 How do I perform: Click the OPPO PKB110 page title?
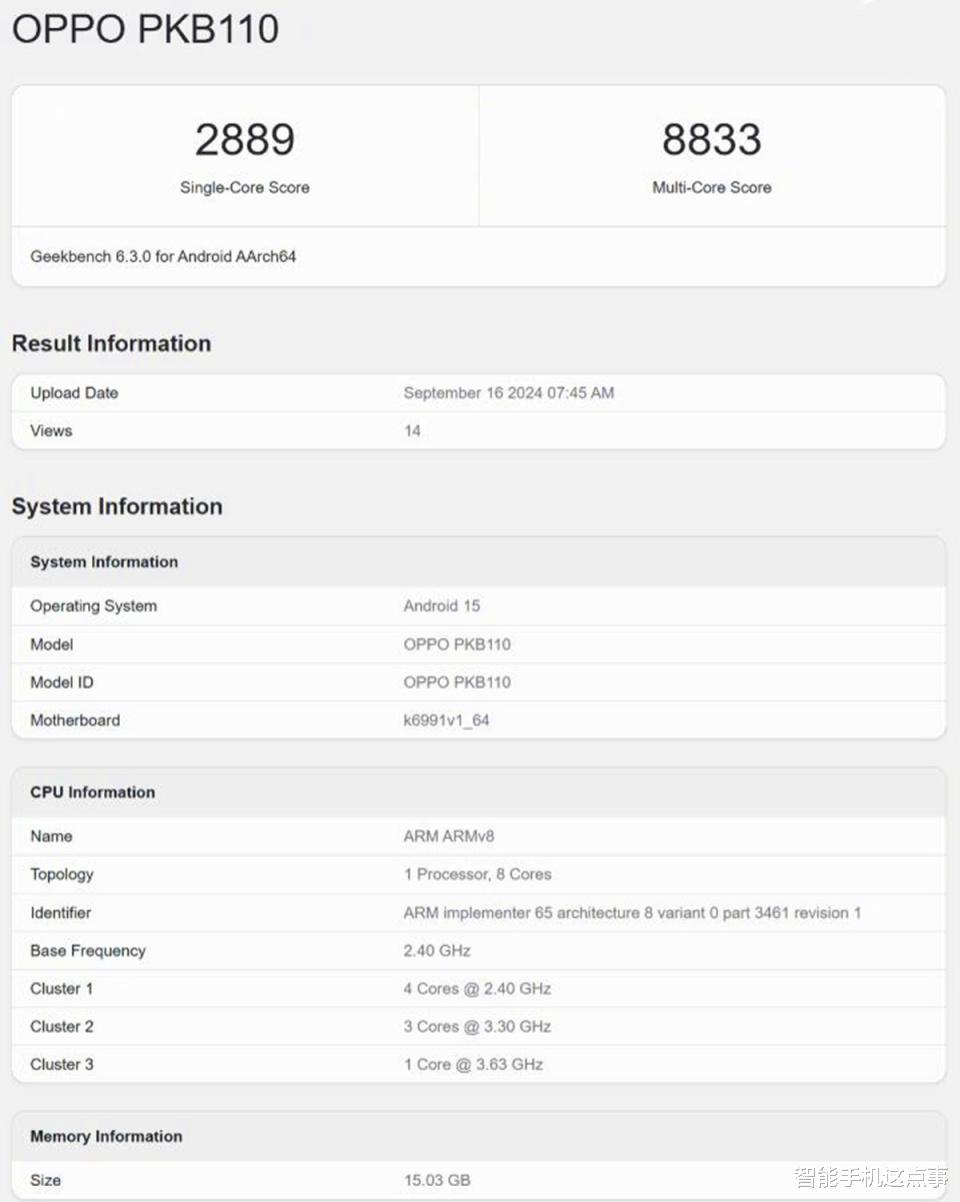pos(145,30)
